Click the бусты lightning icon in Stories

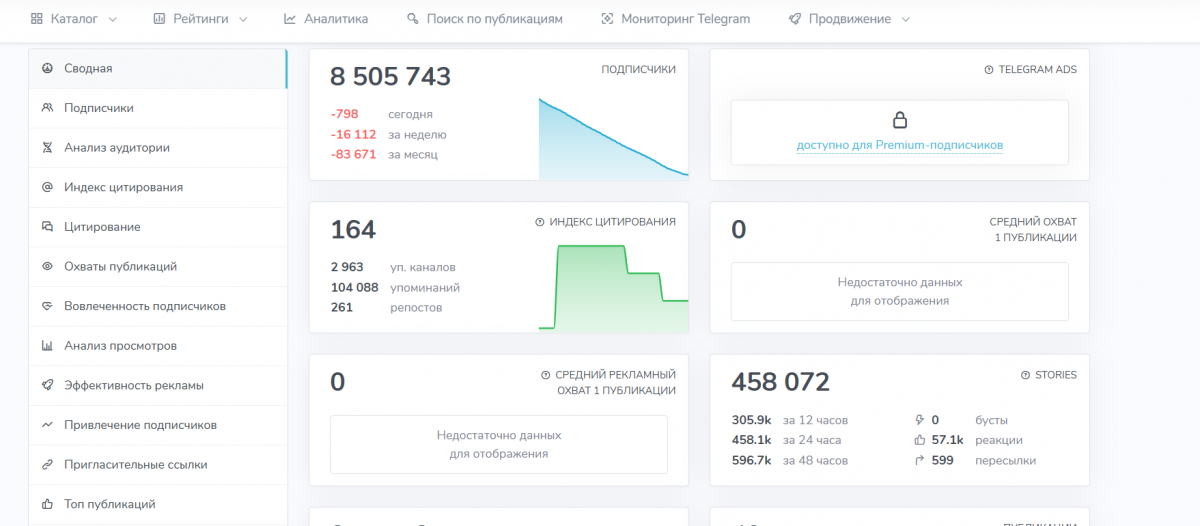[920, 420]
